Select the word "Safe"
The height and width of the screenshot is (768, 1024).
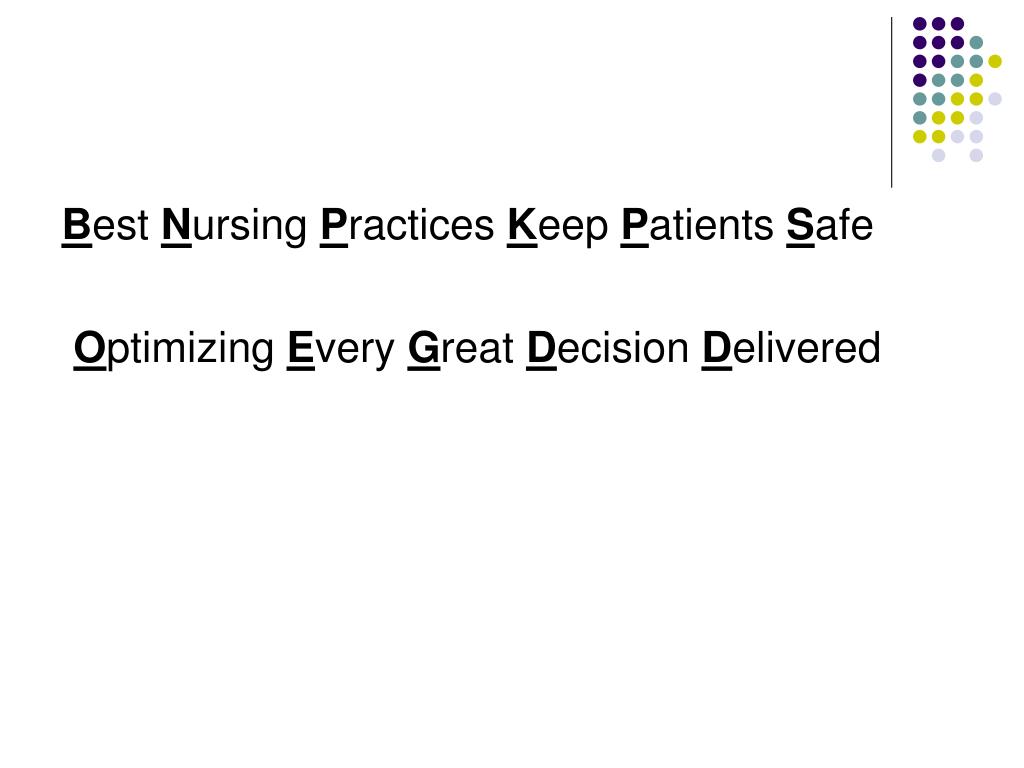click(x=829, y=225)
